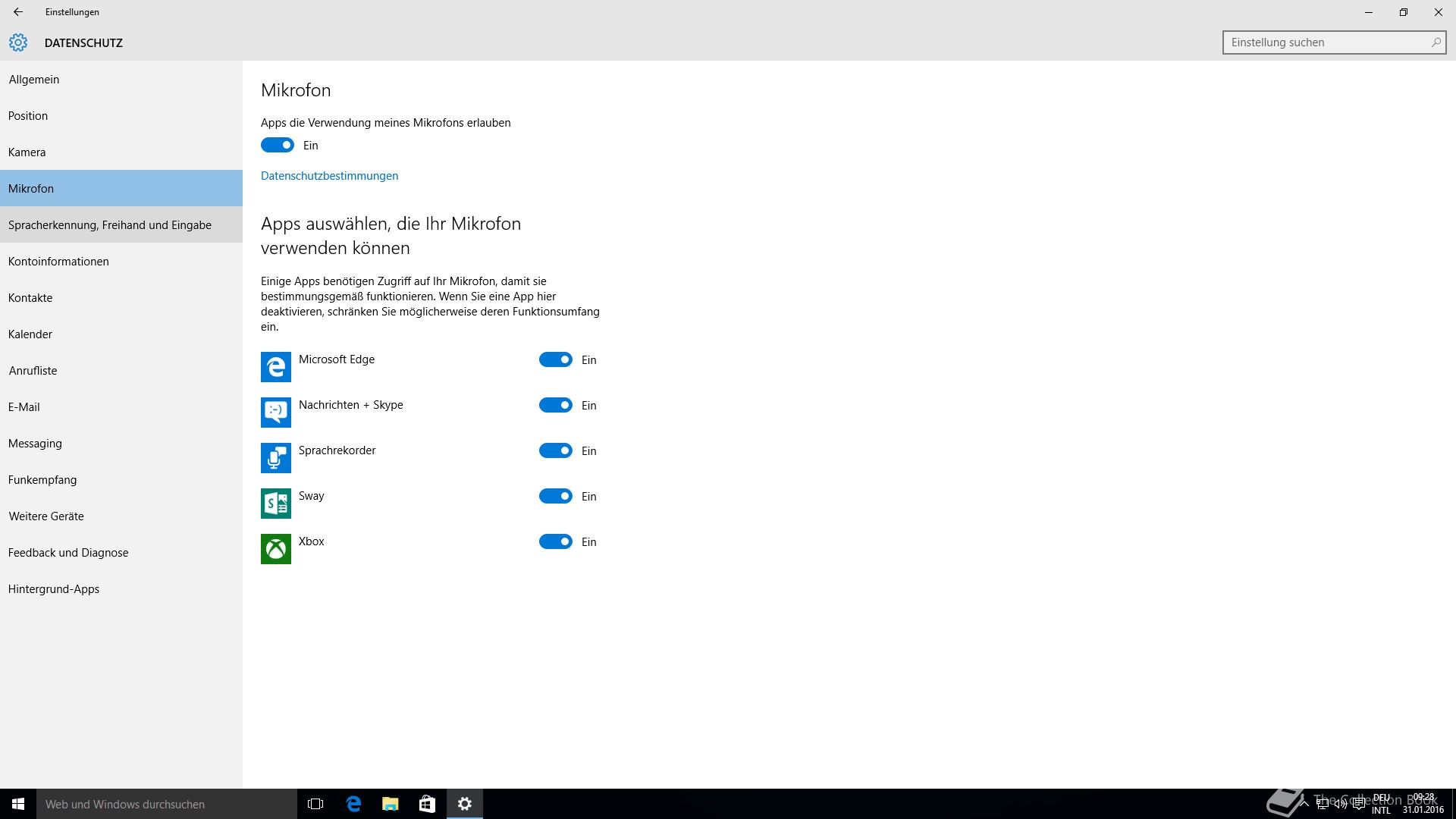Open Kontakte privacy settings

click(121, 297)
